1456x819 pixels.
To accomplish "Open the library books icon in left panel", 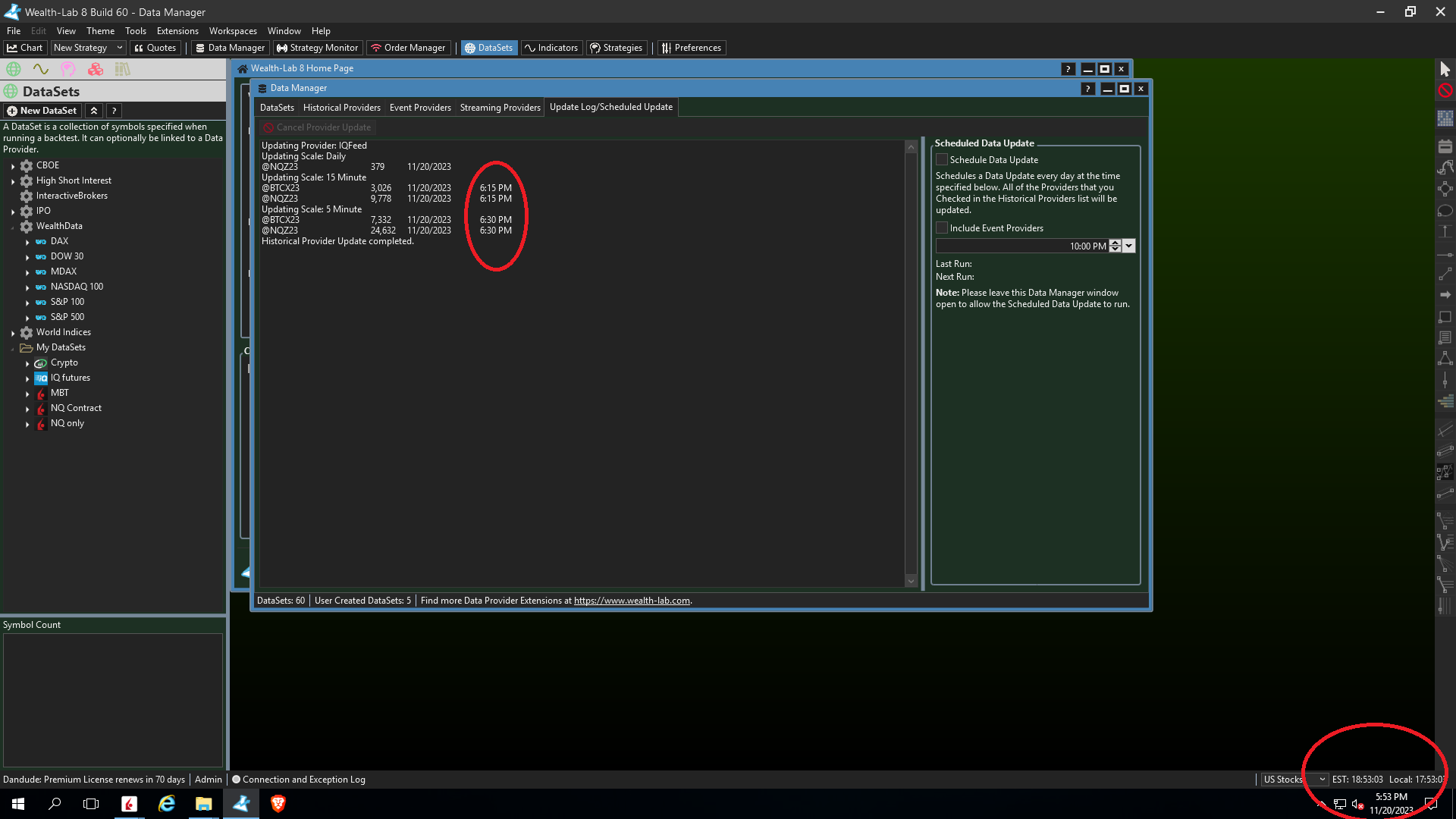I will 123,69.
